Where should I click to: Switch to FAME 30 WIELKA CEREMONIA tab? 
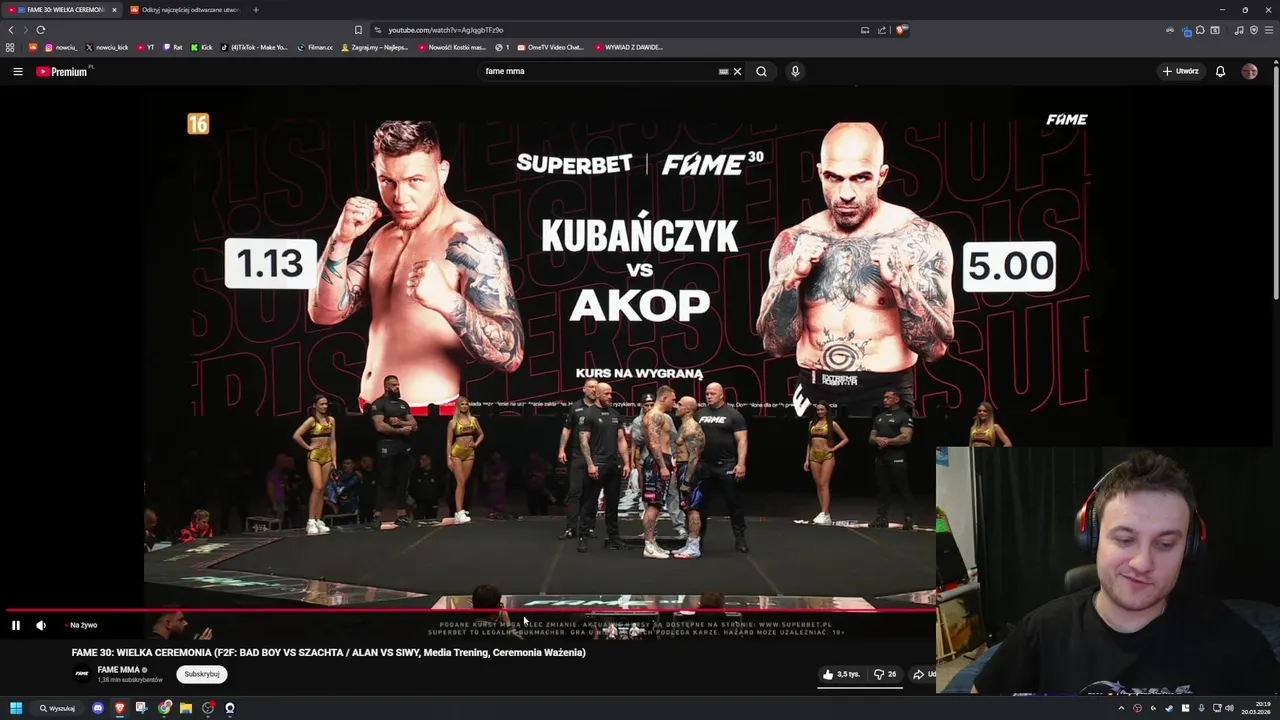point(60,10)
